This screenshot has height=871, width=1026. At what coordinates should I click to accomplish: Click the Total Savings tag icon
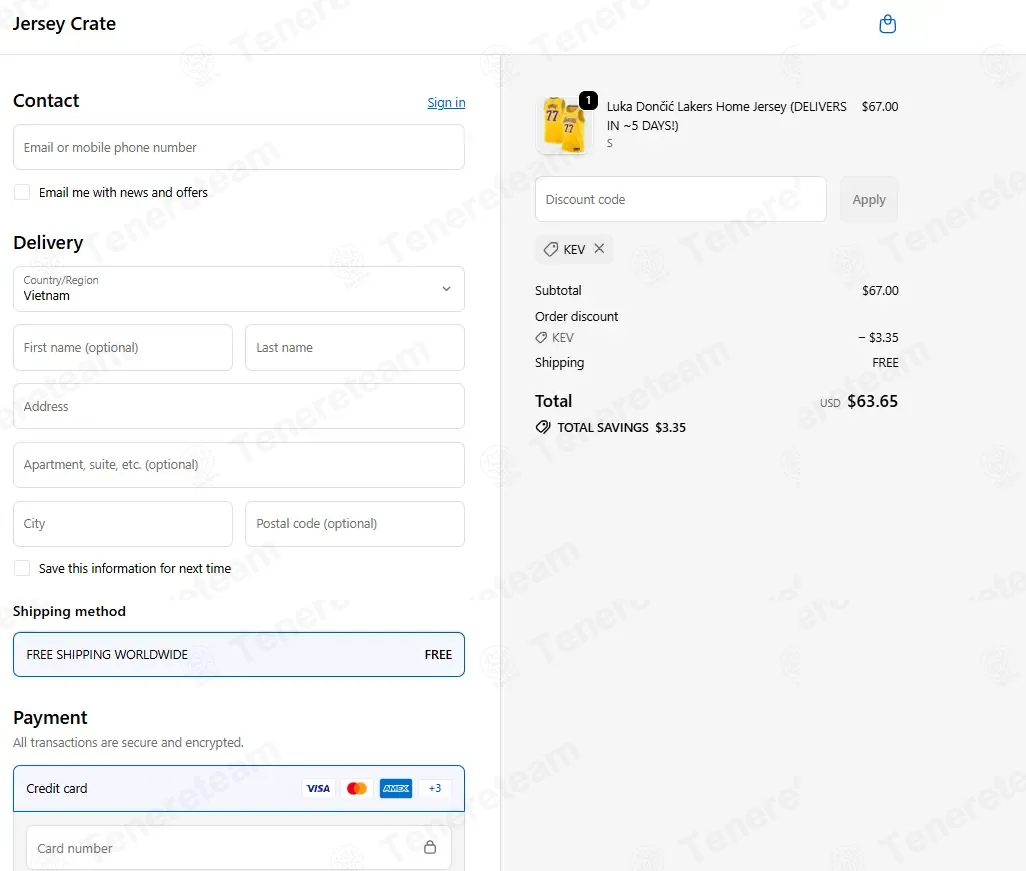click(542, 427)
